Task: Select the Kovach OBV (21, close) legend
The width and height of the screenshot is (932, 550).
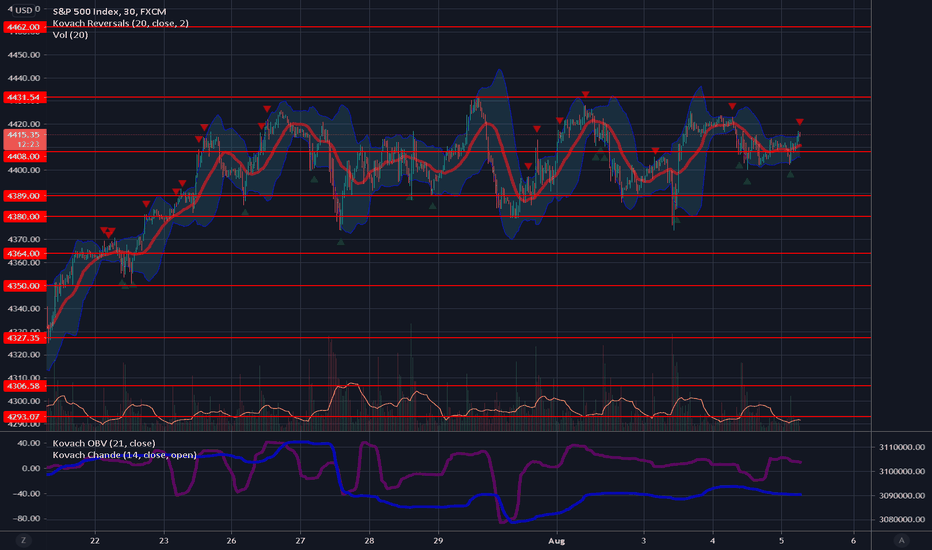Action: pyautogui.click(x=104, y=443)
